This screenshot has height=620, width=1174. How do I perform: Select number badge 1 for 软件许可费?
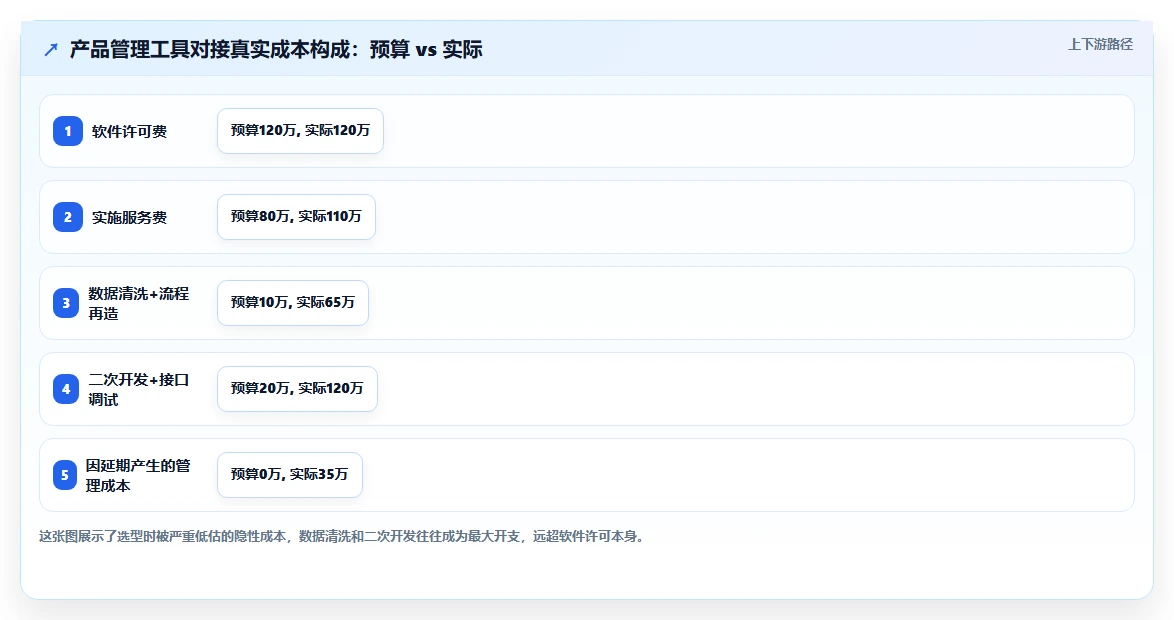tap(67, 131)
